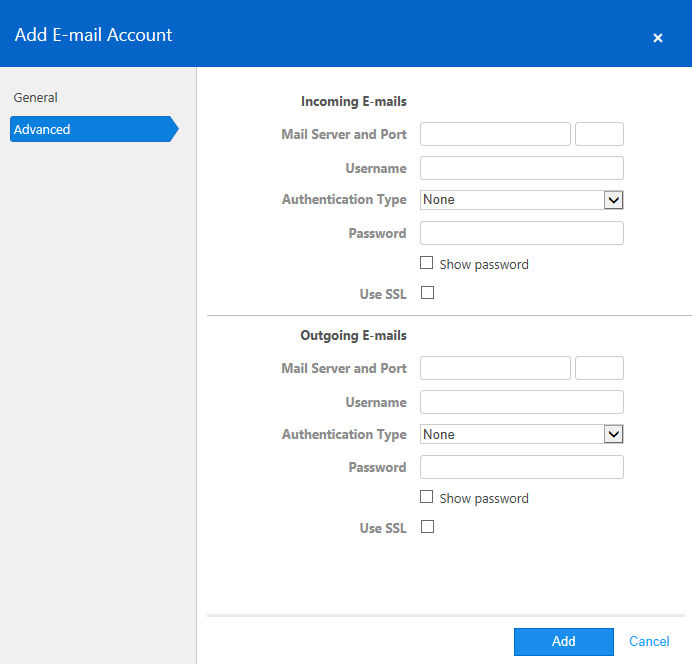The width and height of the screenshot is (692, 664).
Task: Enable outgoing Use SSL checkbox
Action: pyautogui.click(x=427, y=527)
